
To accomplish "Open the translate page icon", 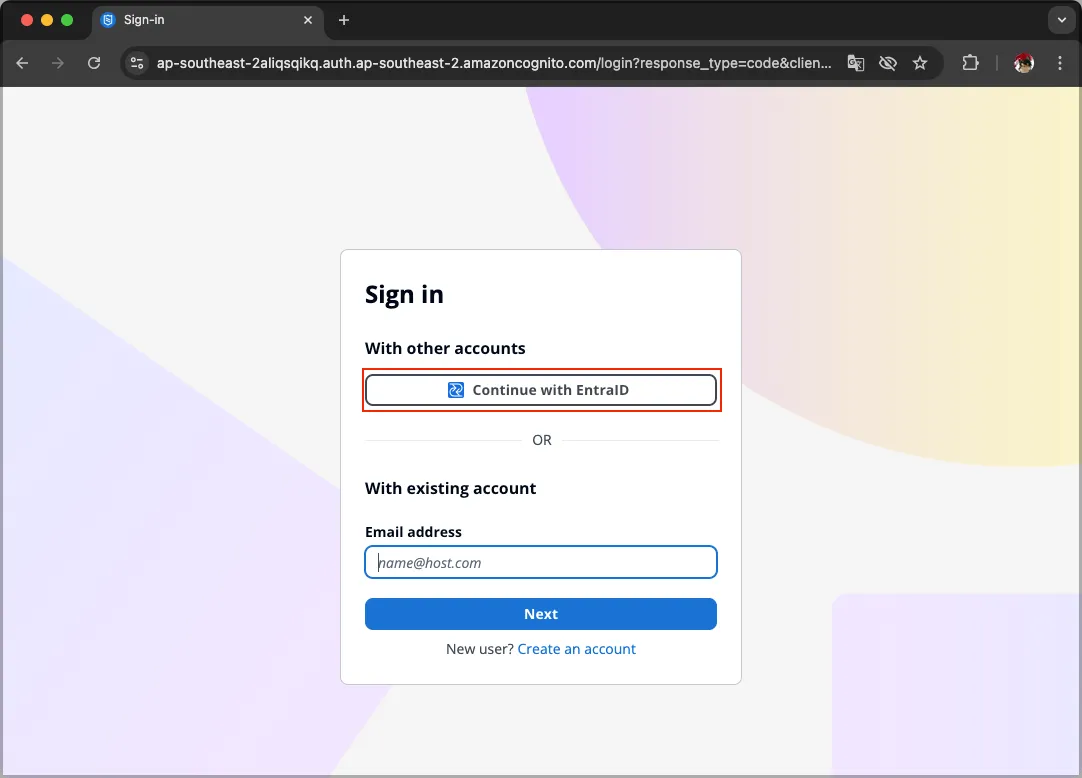I will (x=855, y=63).
